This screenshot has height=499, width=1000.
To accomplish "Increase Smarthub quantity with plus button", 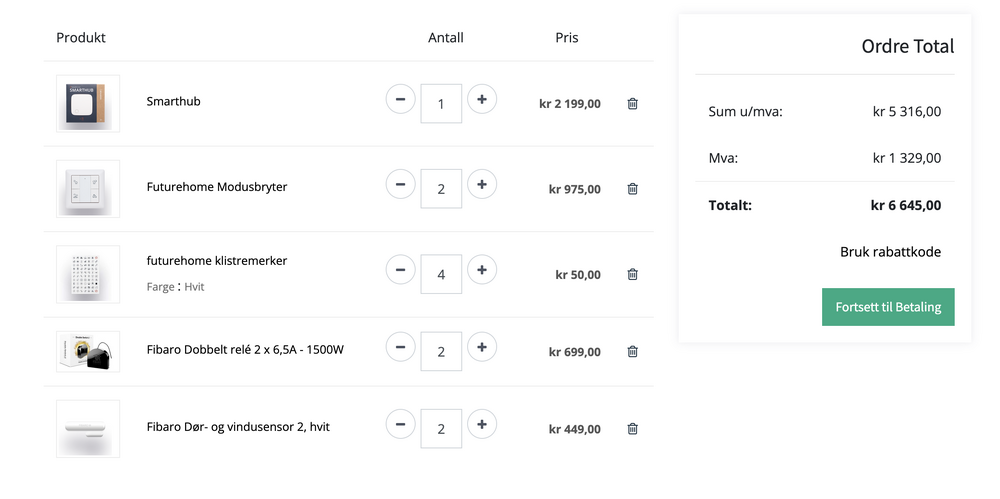I will coord(482,99).
